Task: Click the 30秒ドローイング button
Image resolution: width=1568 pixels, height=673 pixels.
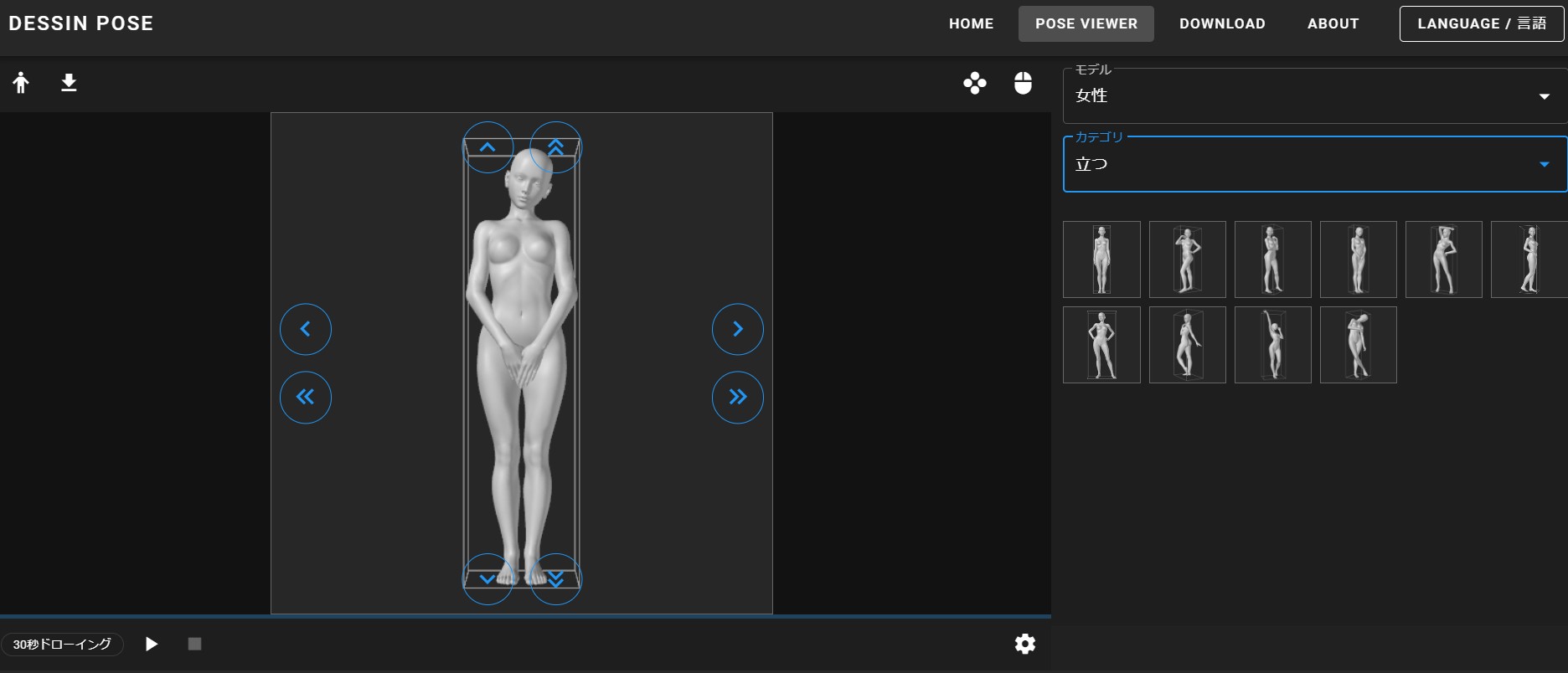Action: (x=62, y=644)
